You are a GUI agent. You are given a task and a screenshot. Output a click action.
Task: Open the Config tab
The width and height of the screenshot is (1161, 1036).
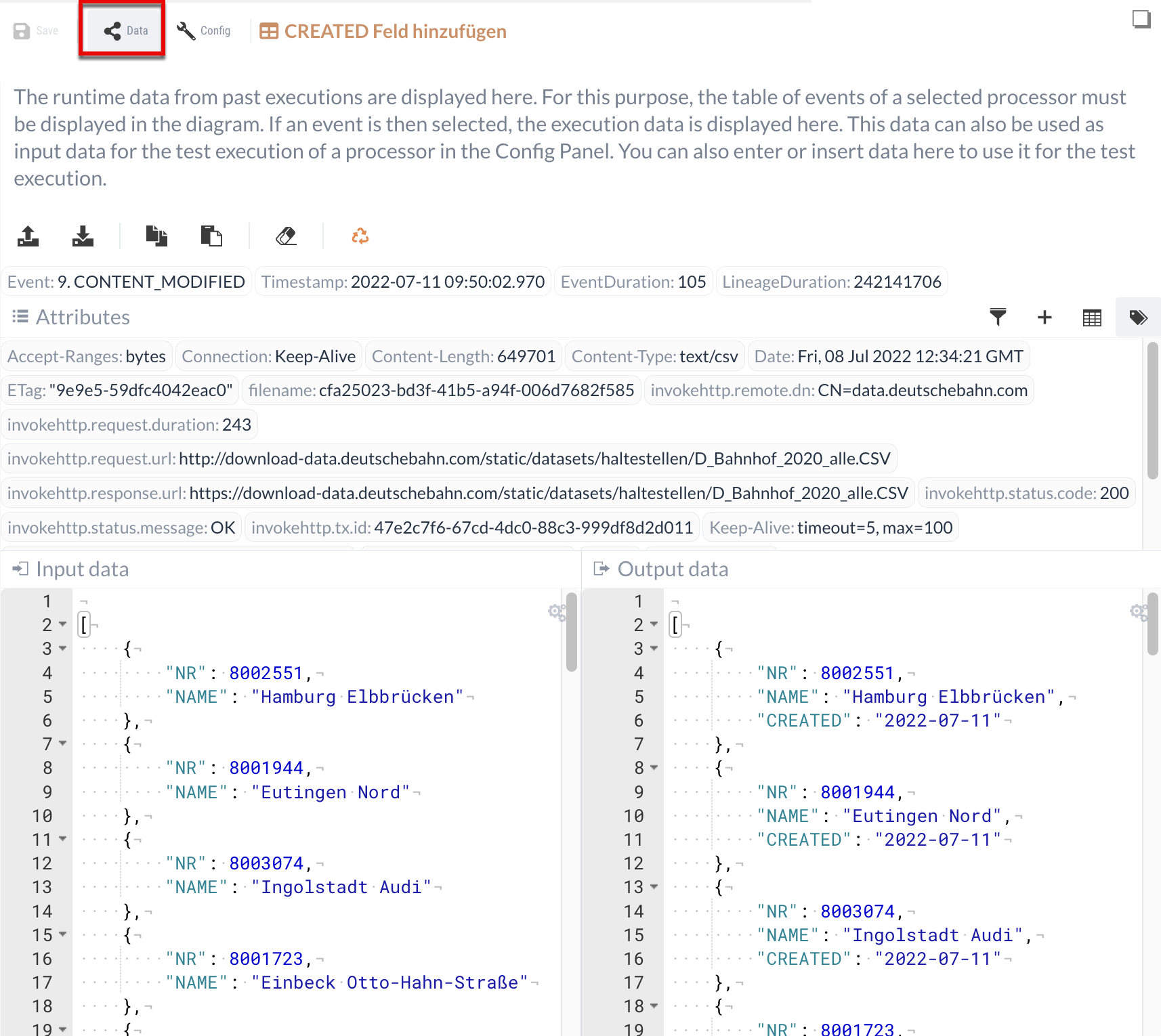pyautogui.click(x=204, y=30)
